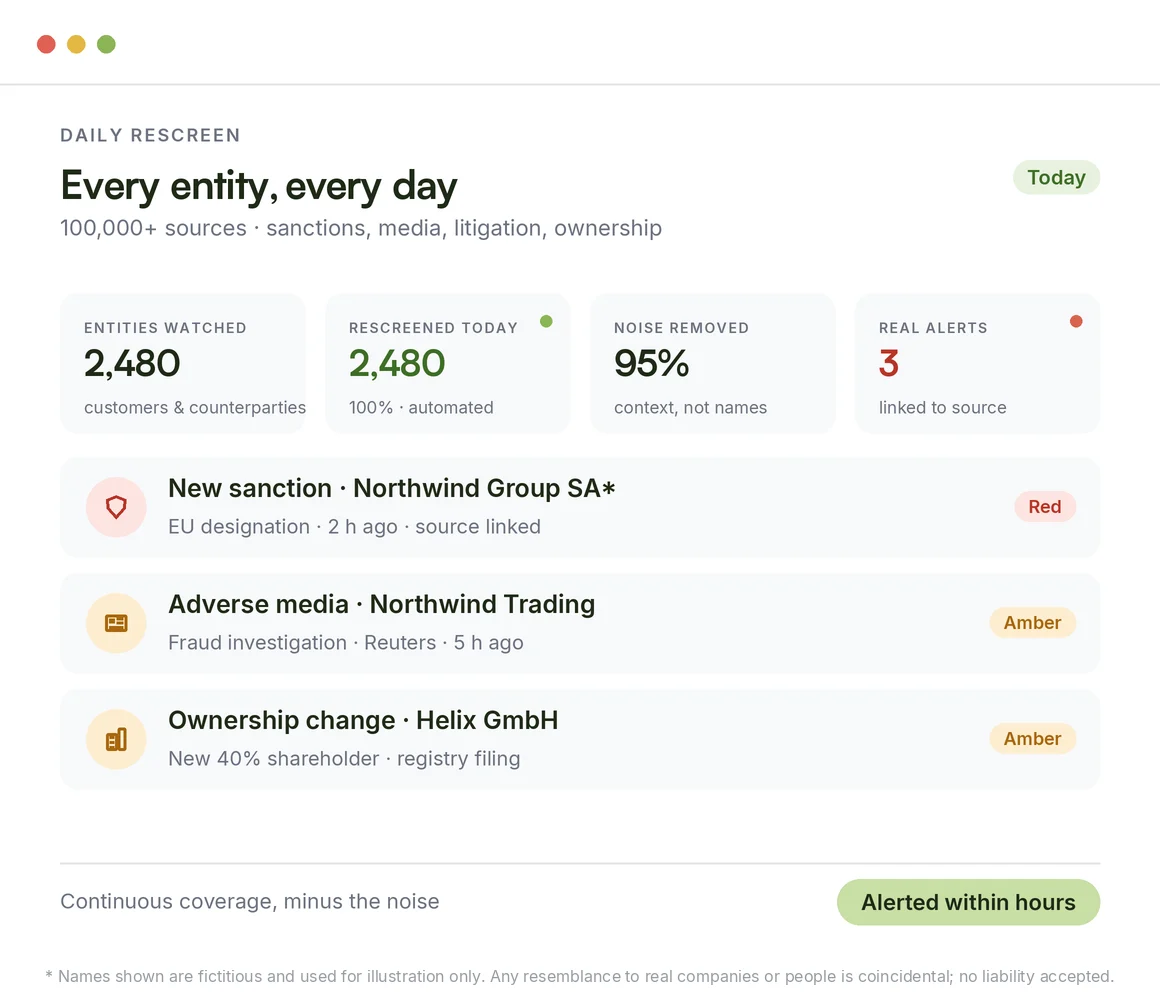
Task: Open the Adverse media · Northwind Trading alert
Action: (x=580, y=624)
